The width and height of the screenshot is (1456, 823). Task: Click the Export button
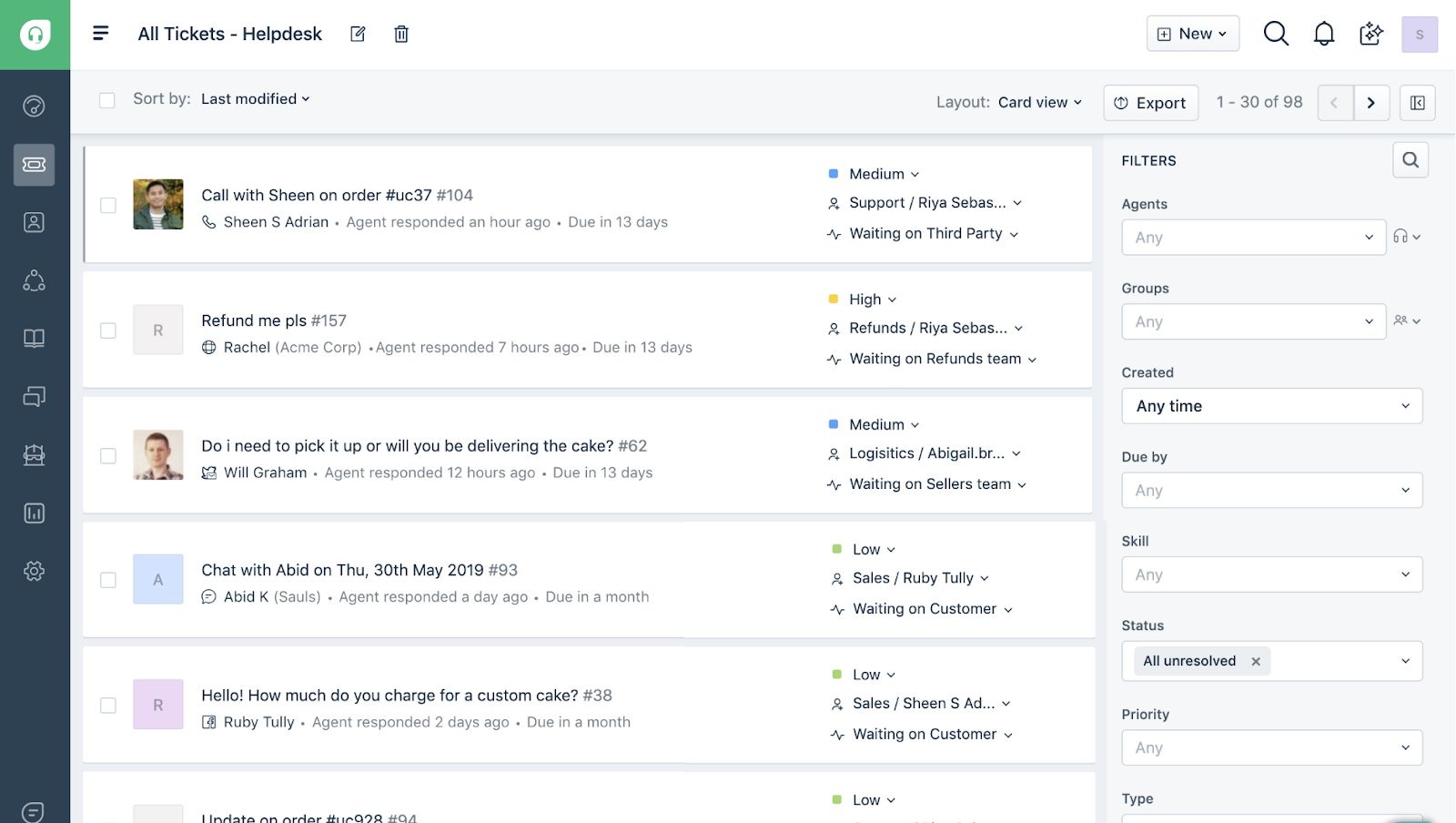click(1150, 102)
